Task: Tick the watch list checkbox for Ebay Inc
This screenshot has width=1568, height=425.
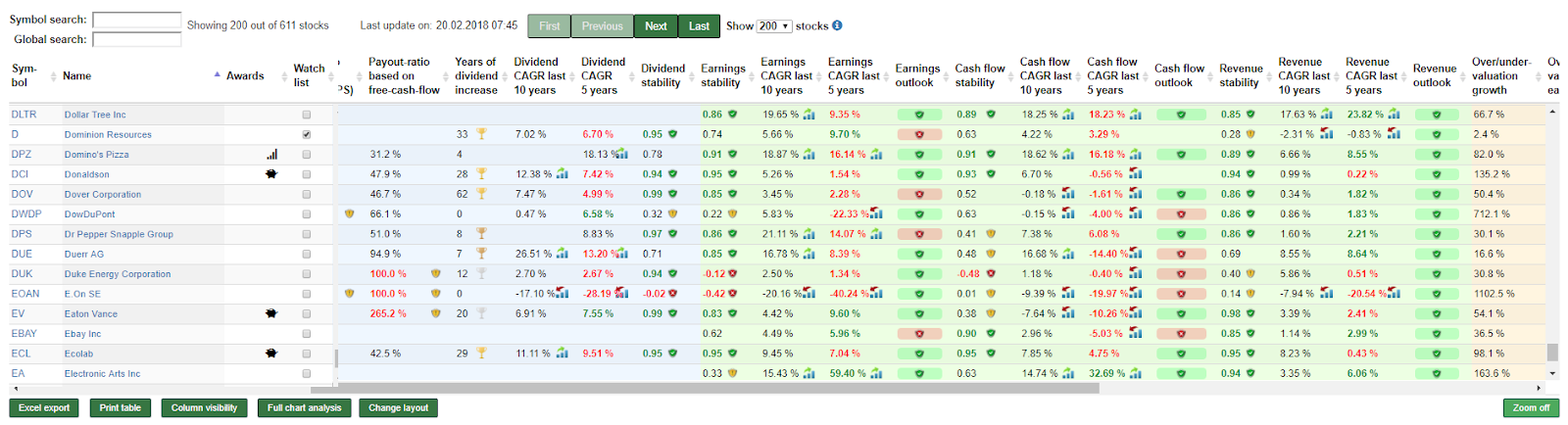Action: [x=307, y=334]
